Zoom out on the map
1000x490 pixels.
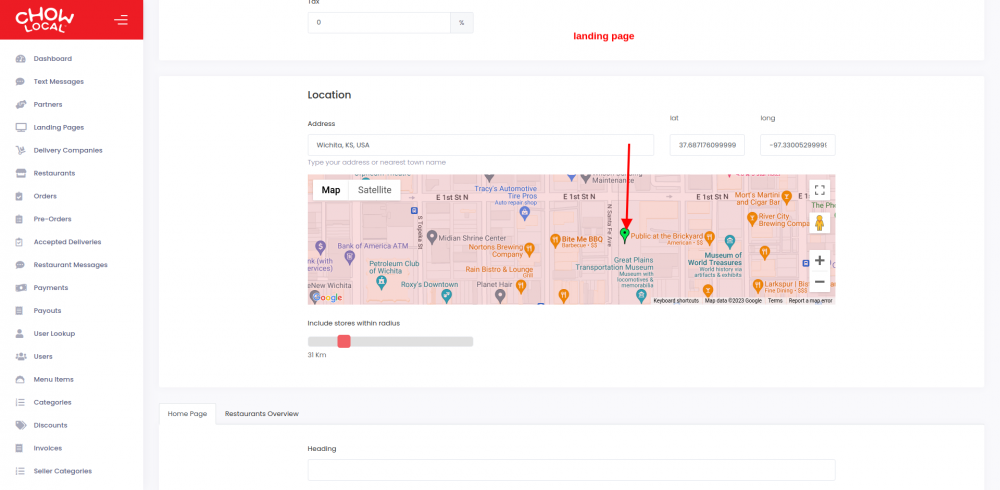[x=820, y=281]
